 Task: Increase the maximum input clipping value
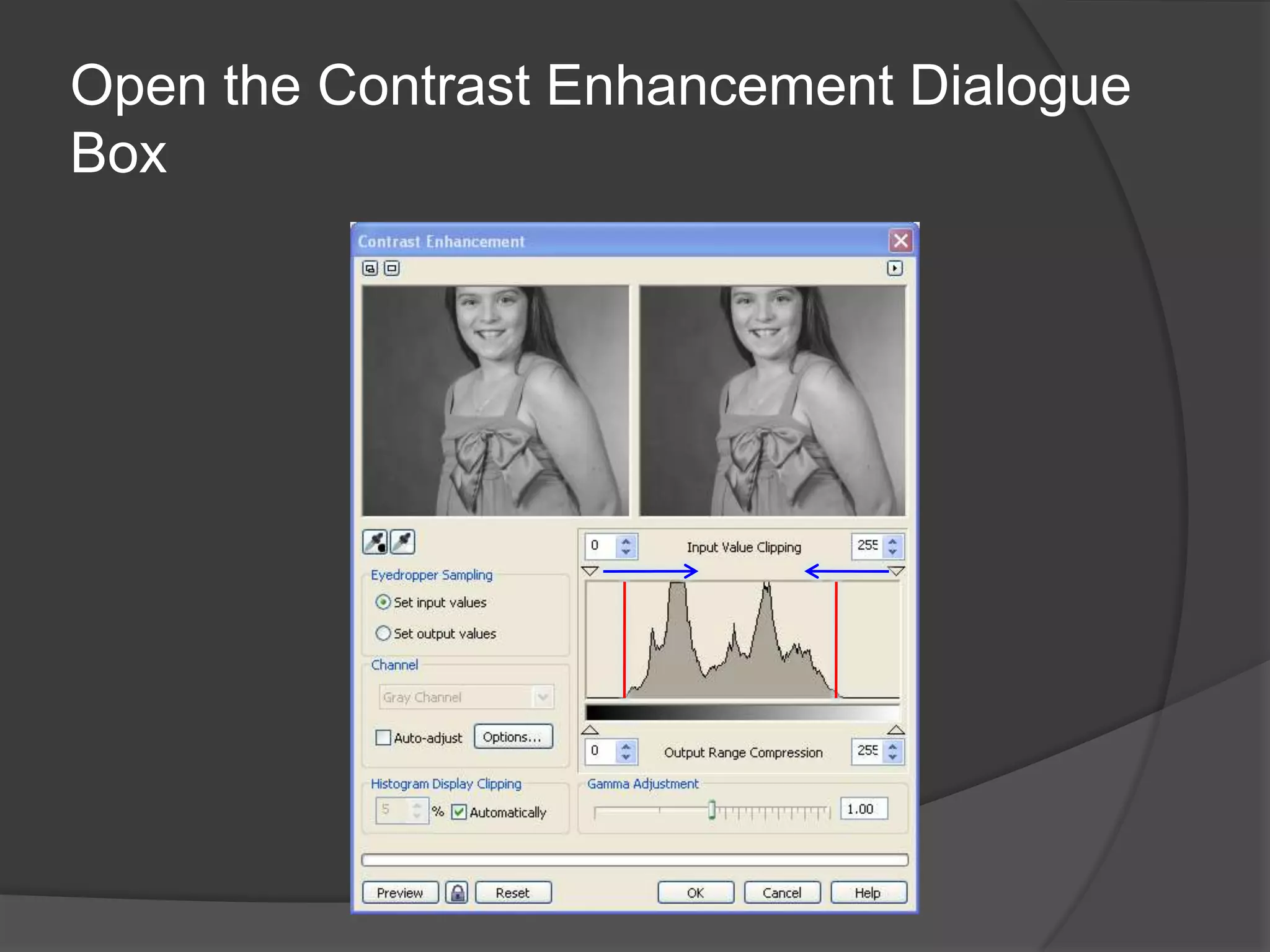(x=893, y=540)
